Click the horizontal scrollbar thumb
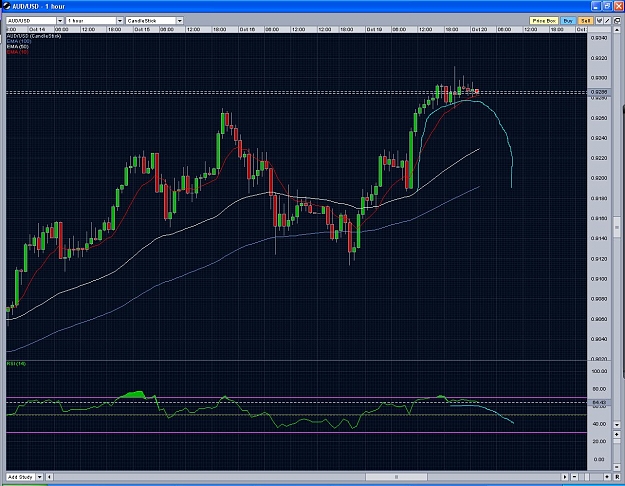 (396, 477)
